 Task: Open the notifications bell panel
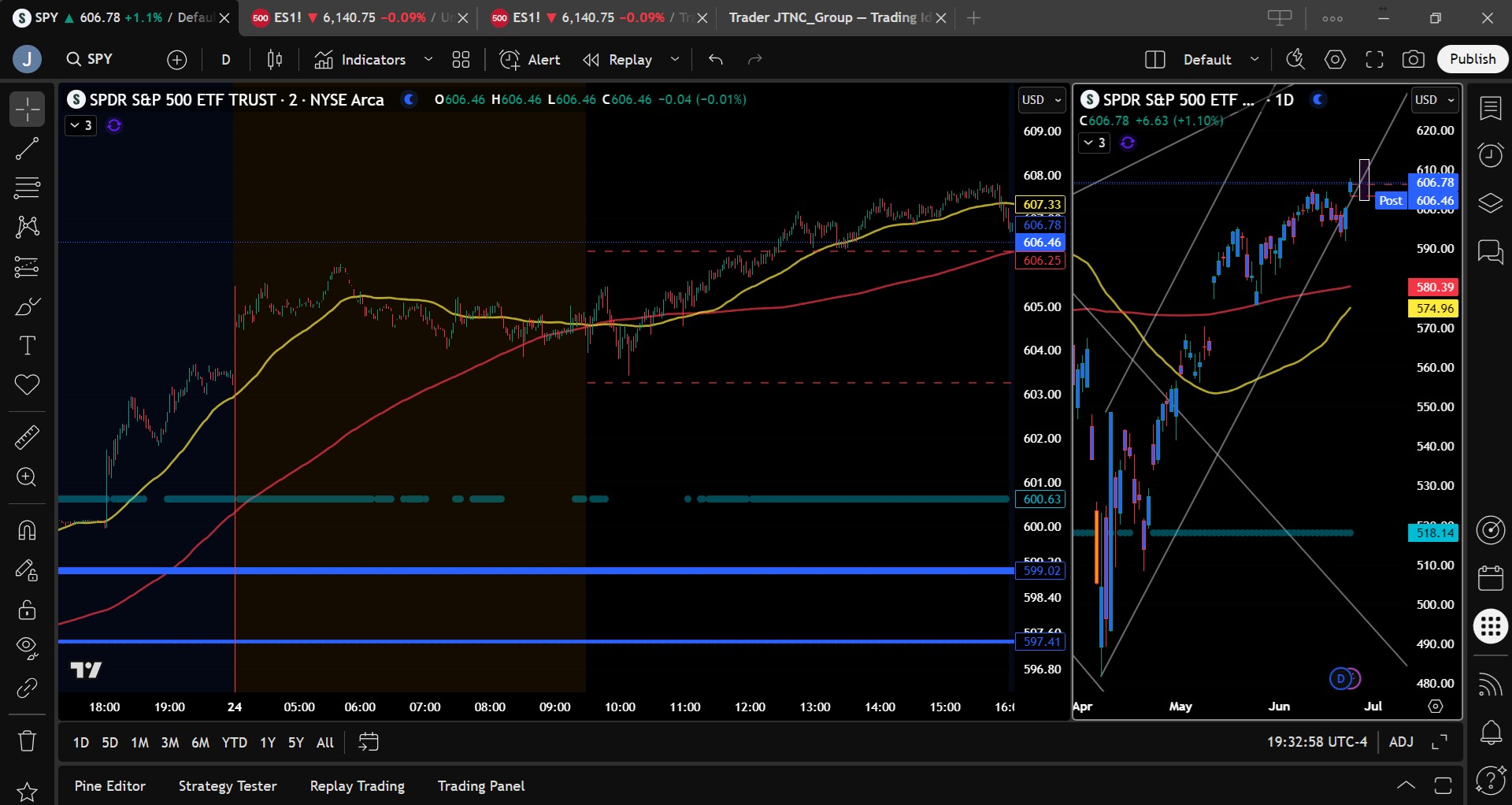1491,733
